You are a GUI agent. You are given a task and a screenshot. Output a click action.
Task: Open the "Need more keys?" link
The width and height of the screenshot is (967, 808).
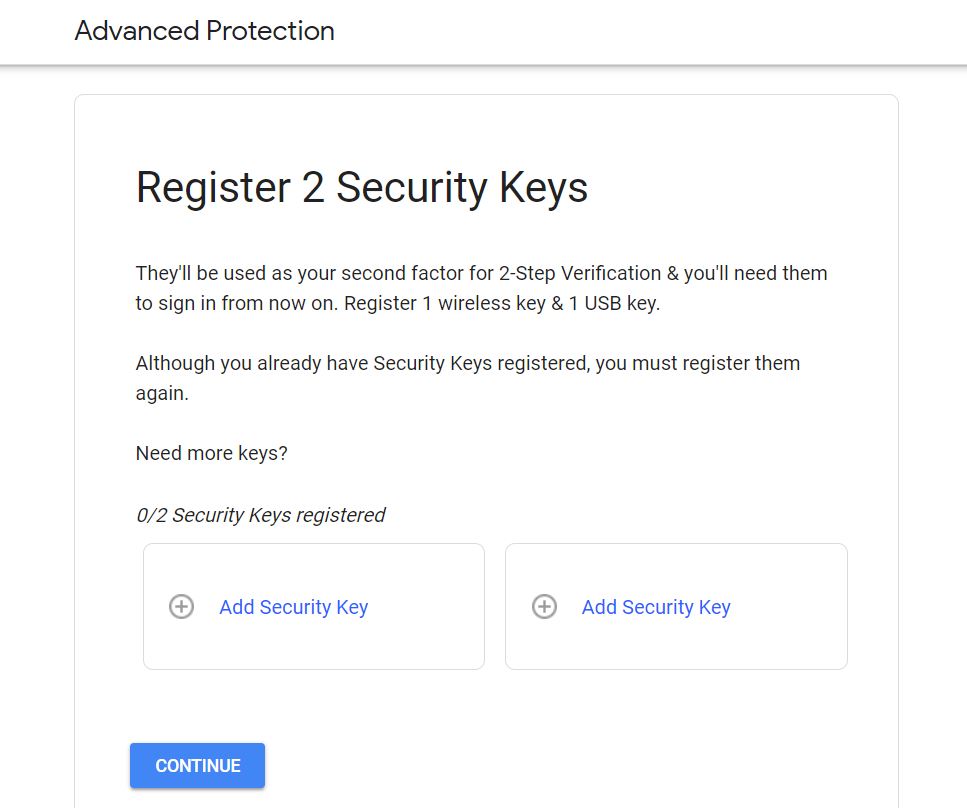(x=211, y=453)
